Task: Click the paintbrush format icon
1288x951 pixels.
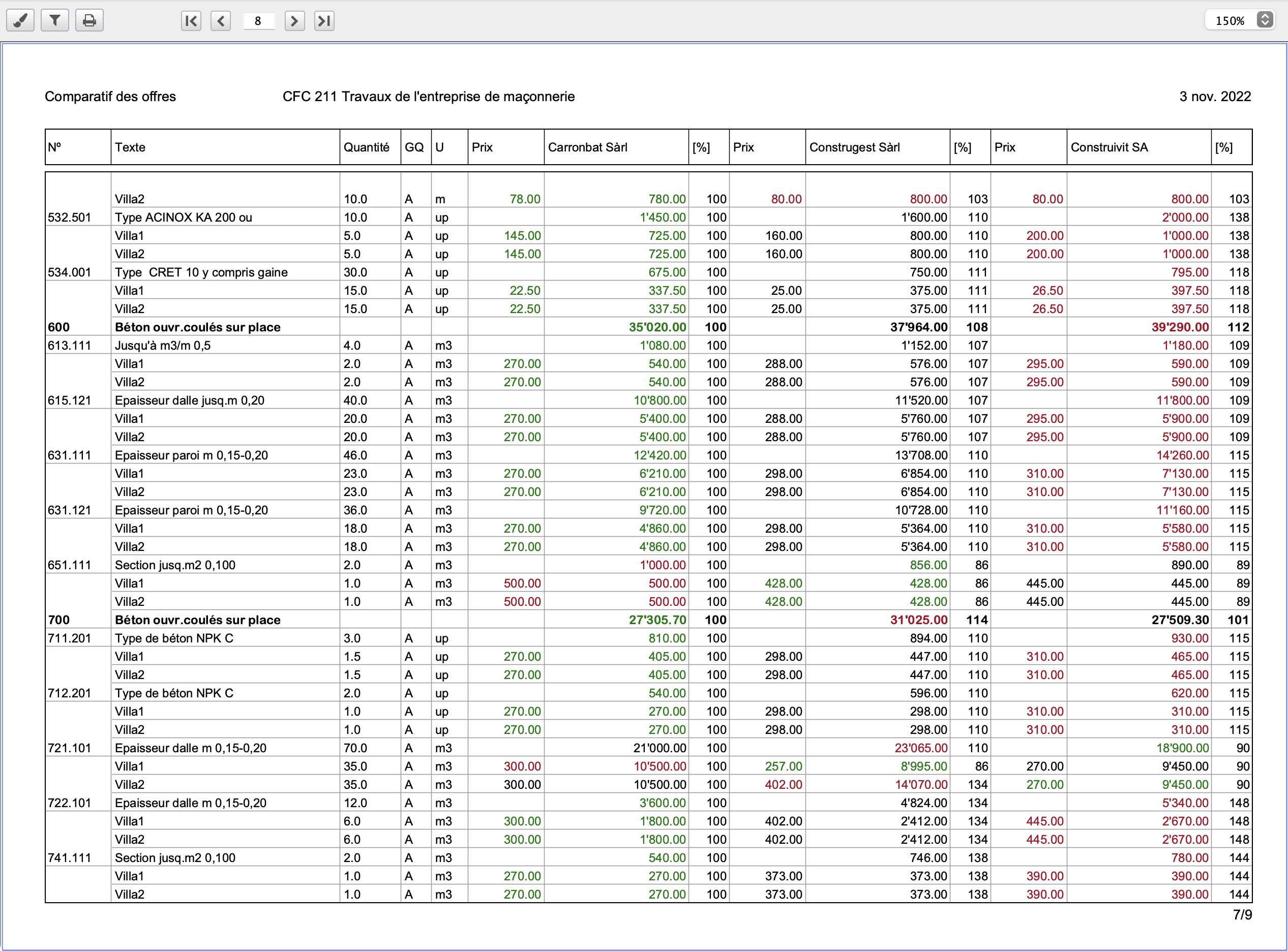Action: [x=20, y=21]
